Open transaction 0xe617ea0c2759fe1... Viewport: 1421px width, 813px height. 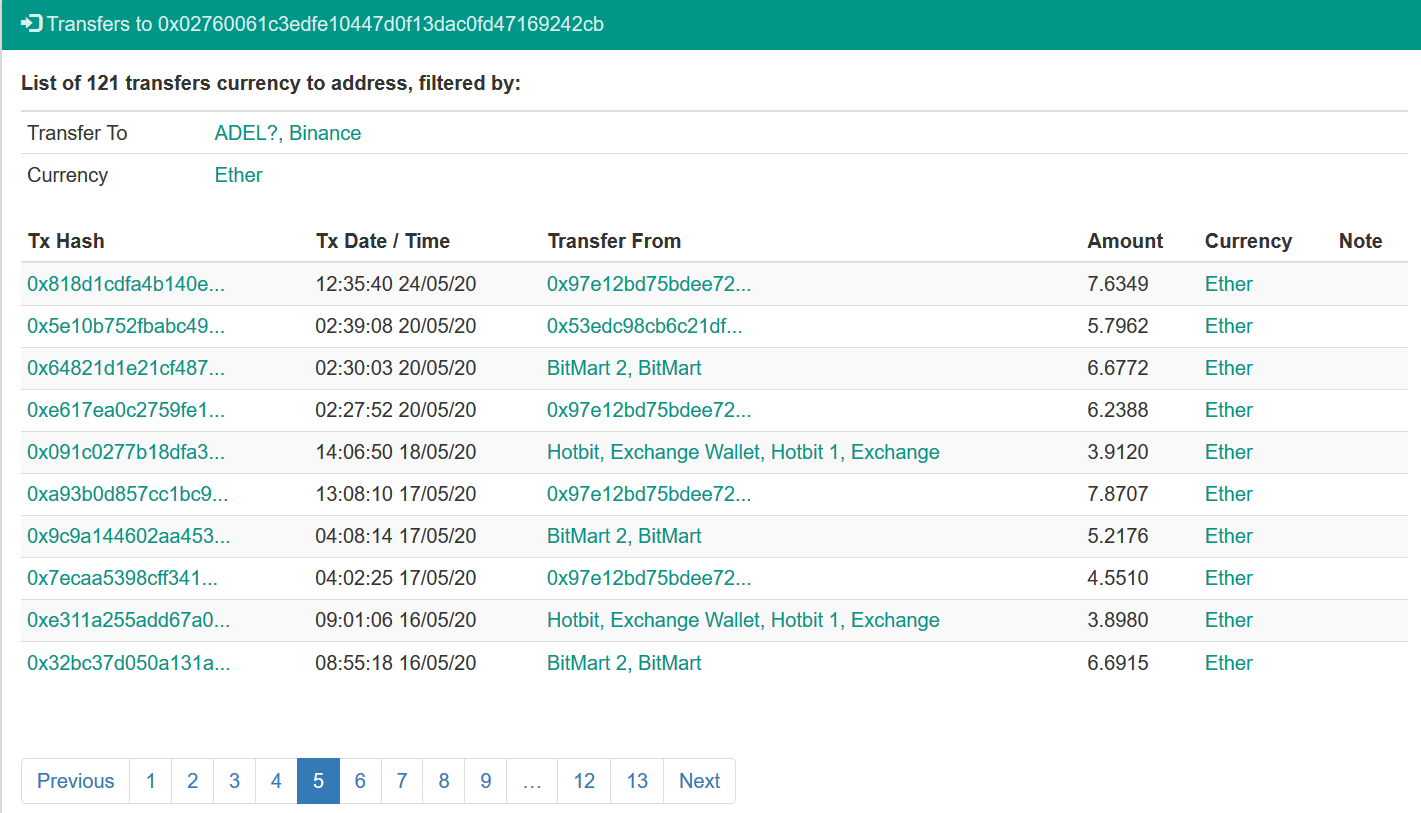[x=126, y=410]
